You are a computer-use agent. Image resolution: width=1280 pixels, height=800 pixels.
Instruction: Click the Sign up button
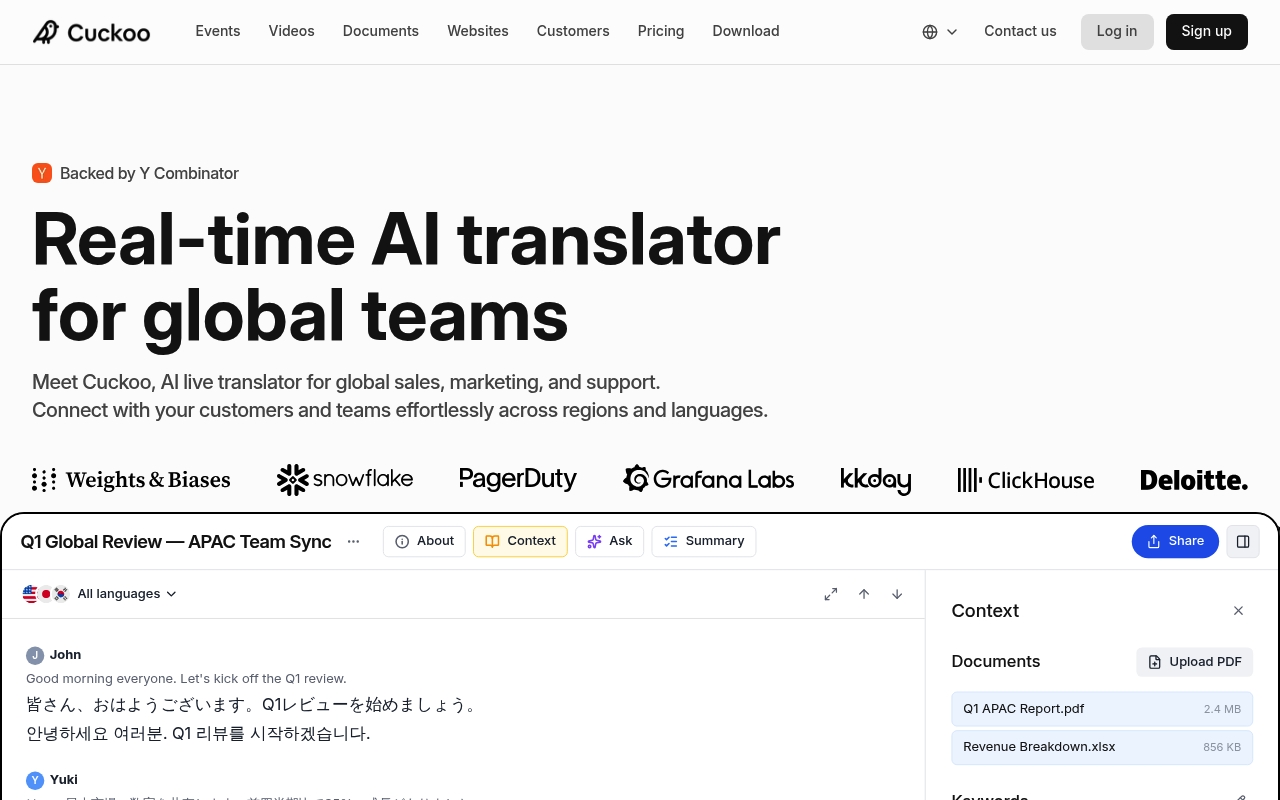coord(1207,32)
